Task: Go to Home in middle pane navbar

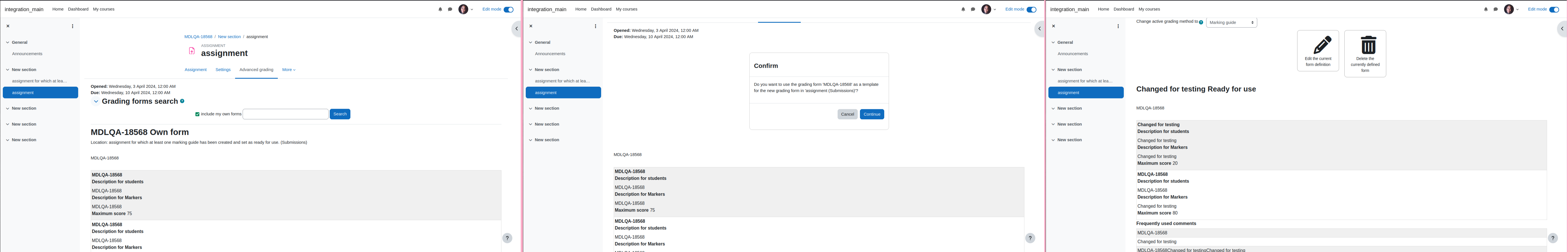Action: 581,9
